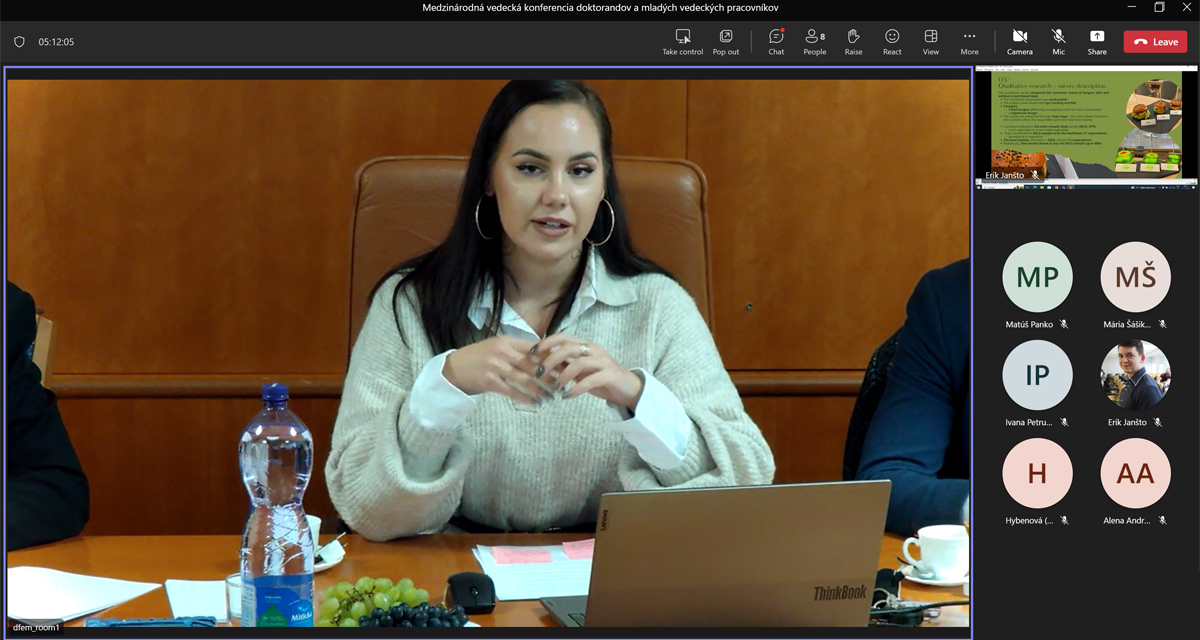The height and width of the screenshot is (640, 1200).
Task: Select Matúš Panko participant avatar
Action: point(1037,277)
